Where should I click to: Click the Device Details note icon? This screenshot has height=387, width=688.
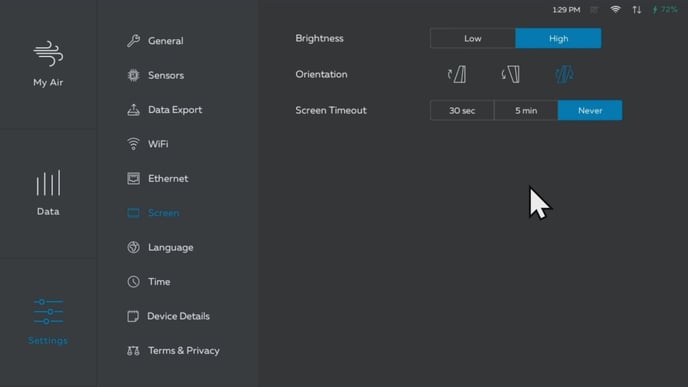tap(133, 316)
